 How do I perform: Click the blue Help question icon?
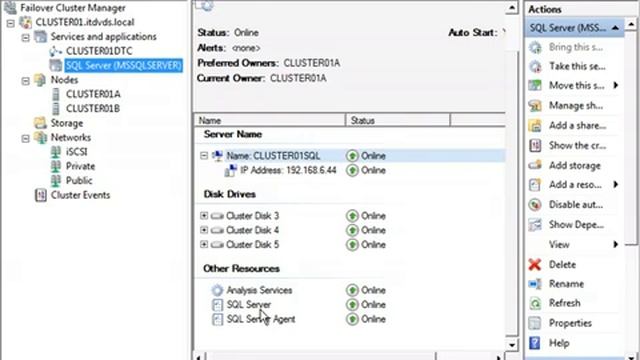pos(535,343)
